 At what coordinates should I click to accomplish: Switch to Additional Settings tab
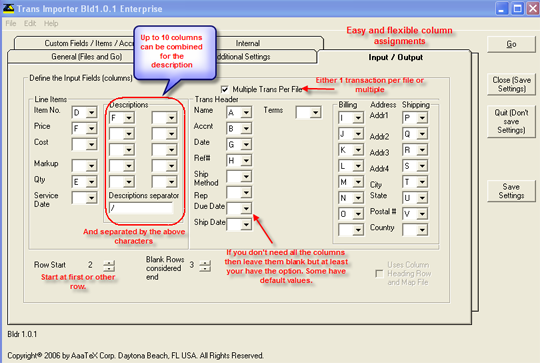tap(244, 57)
